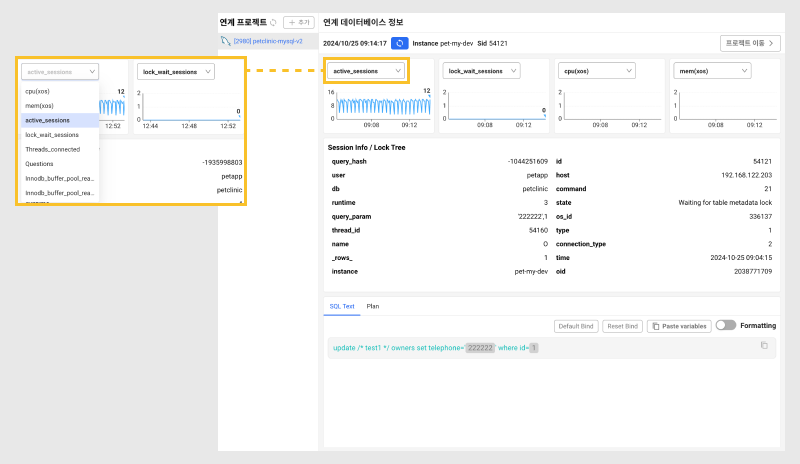This screenshot has height=464, width=800.
Task: Click the host value 192.168.122.203
Action: pyautogui.click(x=746, y=175)
